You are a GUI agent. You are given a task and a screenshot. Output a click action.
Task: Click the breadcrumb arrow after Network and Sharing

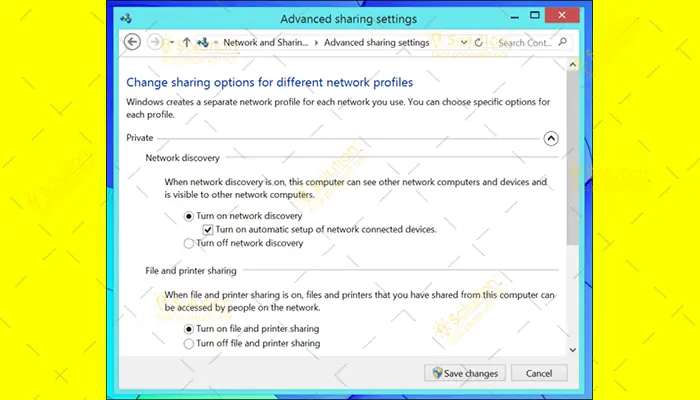click(x=316, y=43)
